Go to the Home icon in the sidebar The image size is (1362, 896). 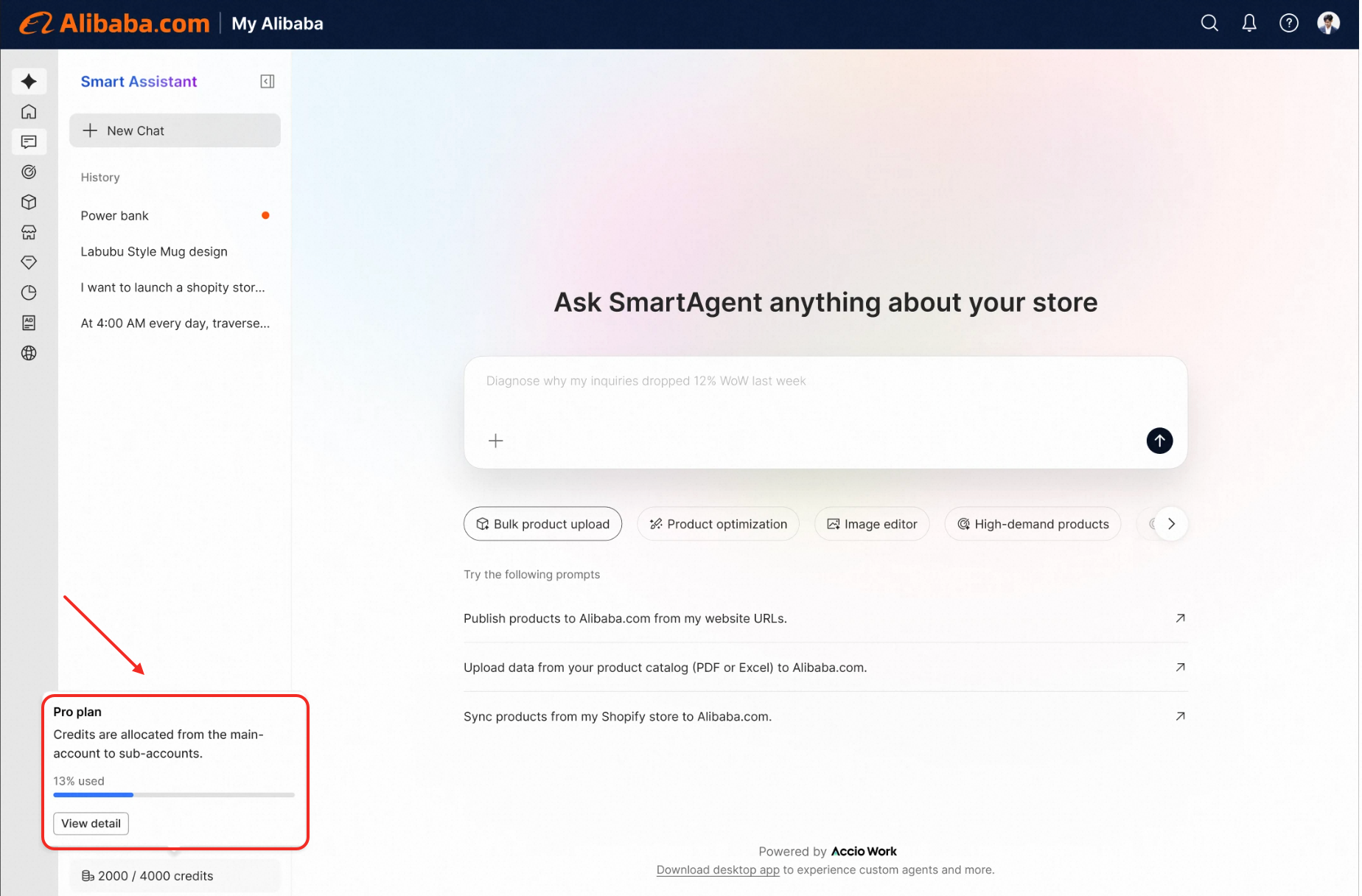(x=29, y=111)
